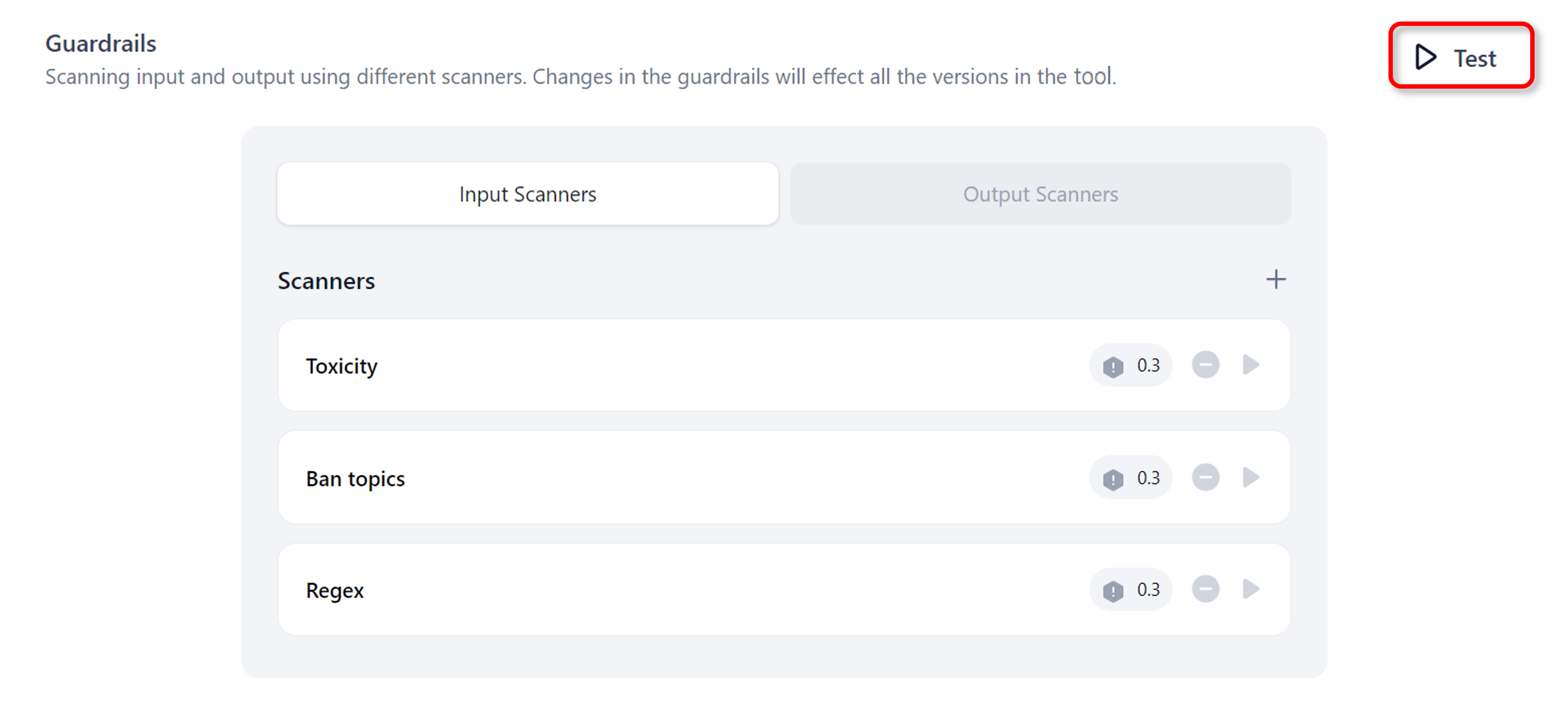1568x704 pixels.
Task: Open the Output Scanners tab
Action: pos(1039,194)
